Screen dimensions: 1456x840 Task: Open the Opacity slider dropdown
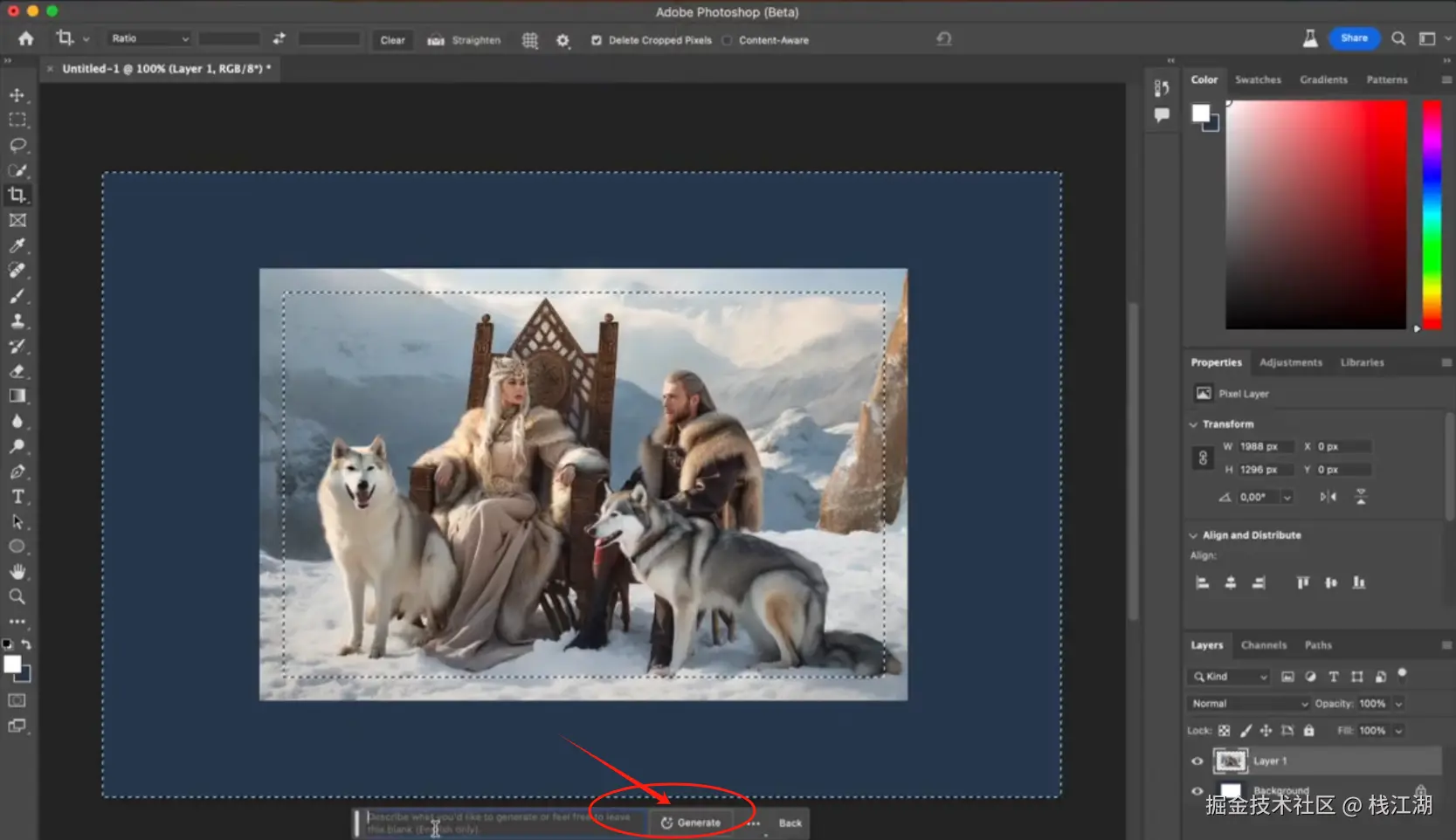coord(1398,704)
